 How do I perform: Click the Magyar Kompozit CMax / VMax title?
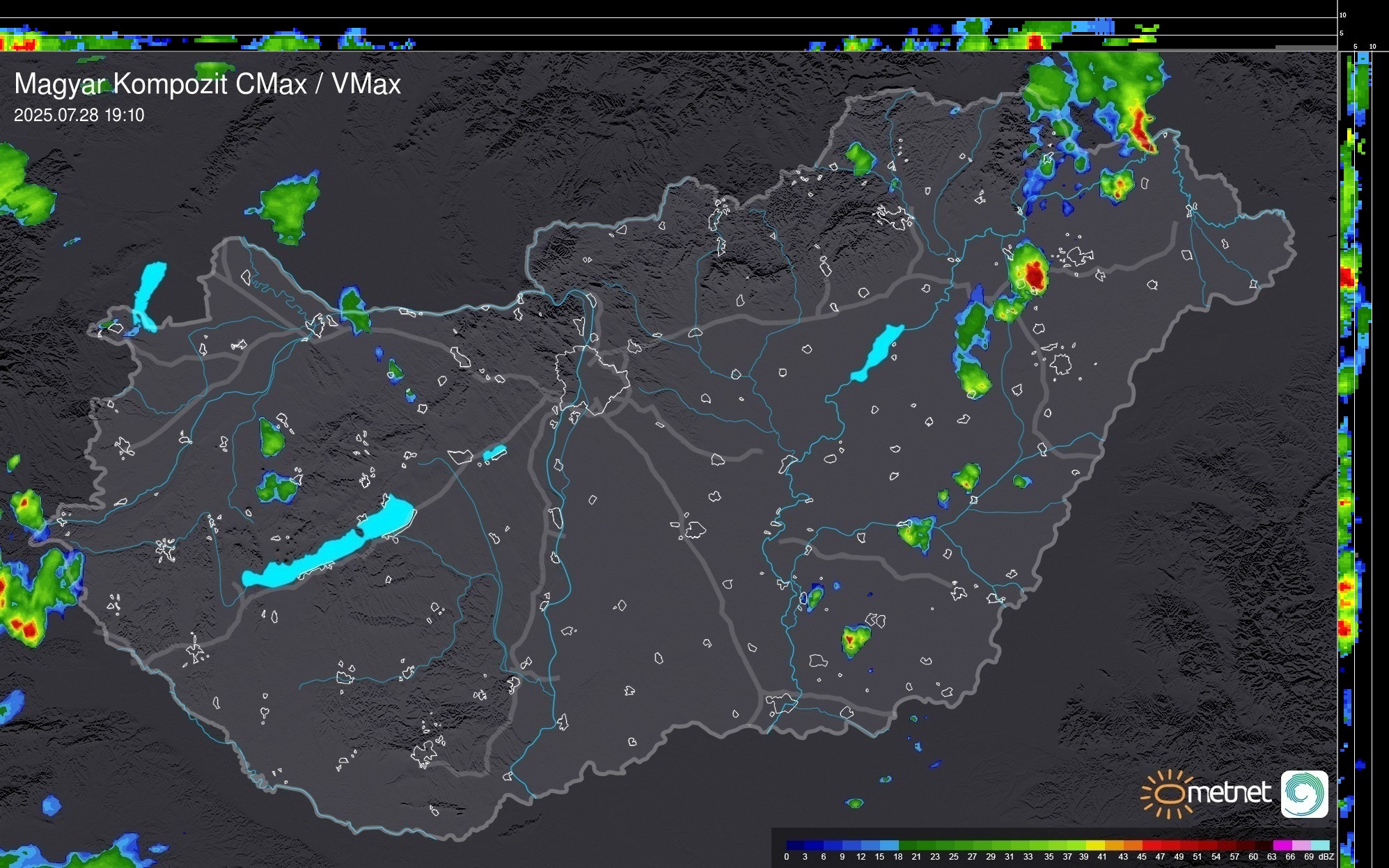pyautogui.click(x=207, y=84)
